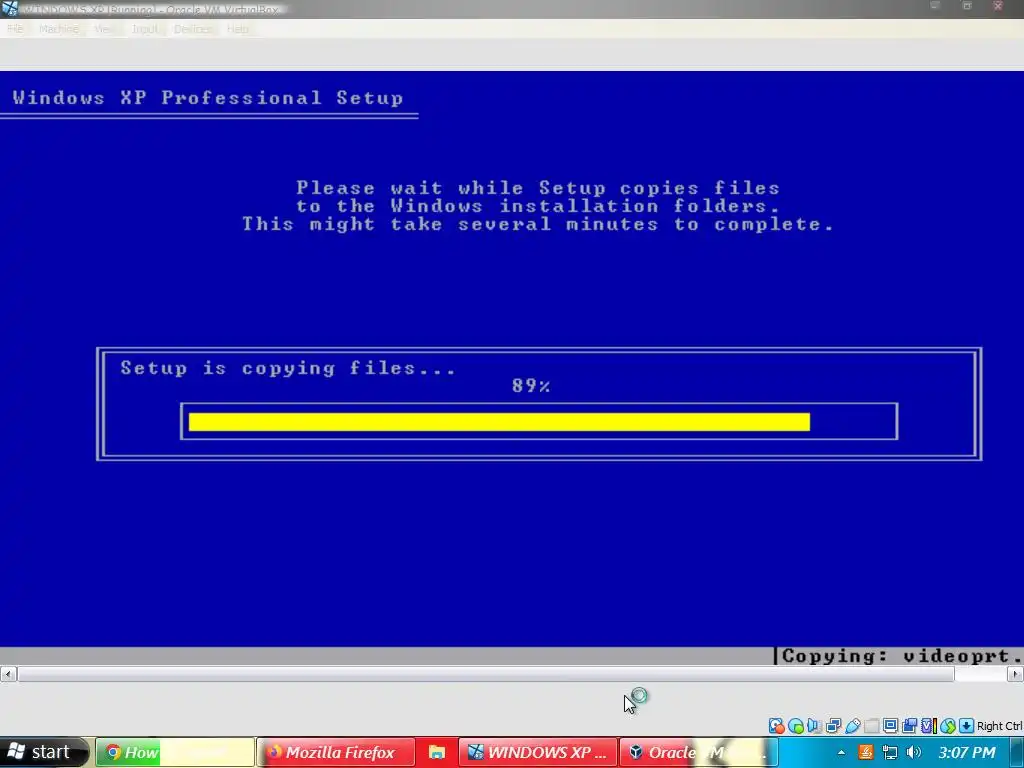The image size is (1024, 768).
Task: Click the shared folders status icon
Action: click(871, 726)
